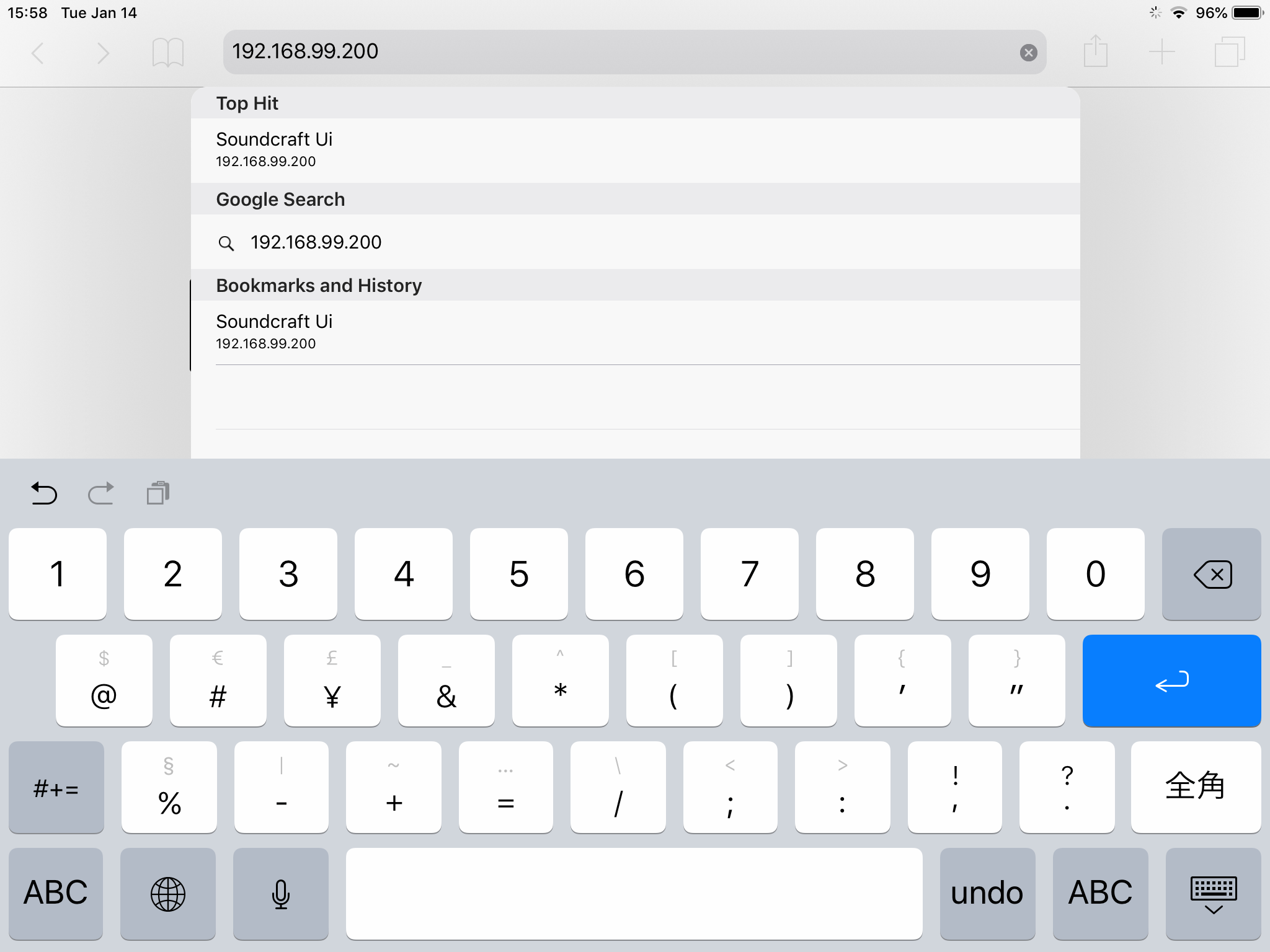The image size is (1270, 952).
Task: Tap the & ampersand key
Action: pyautogui.click(x=446, y=681)
